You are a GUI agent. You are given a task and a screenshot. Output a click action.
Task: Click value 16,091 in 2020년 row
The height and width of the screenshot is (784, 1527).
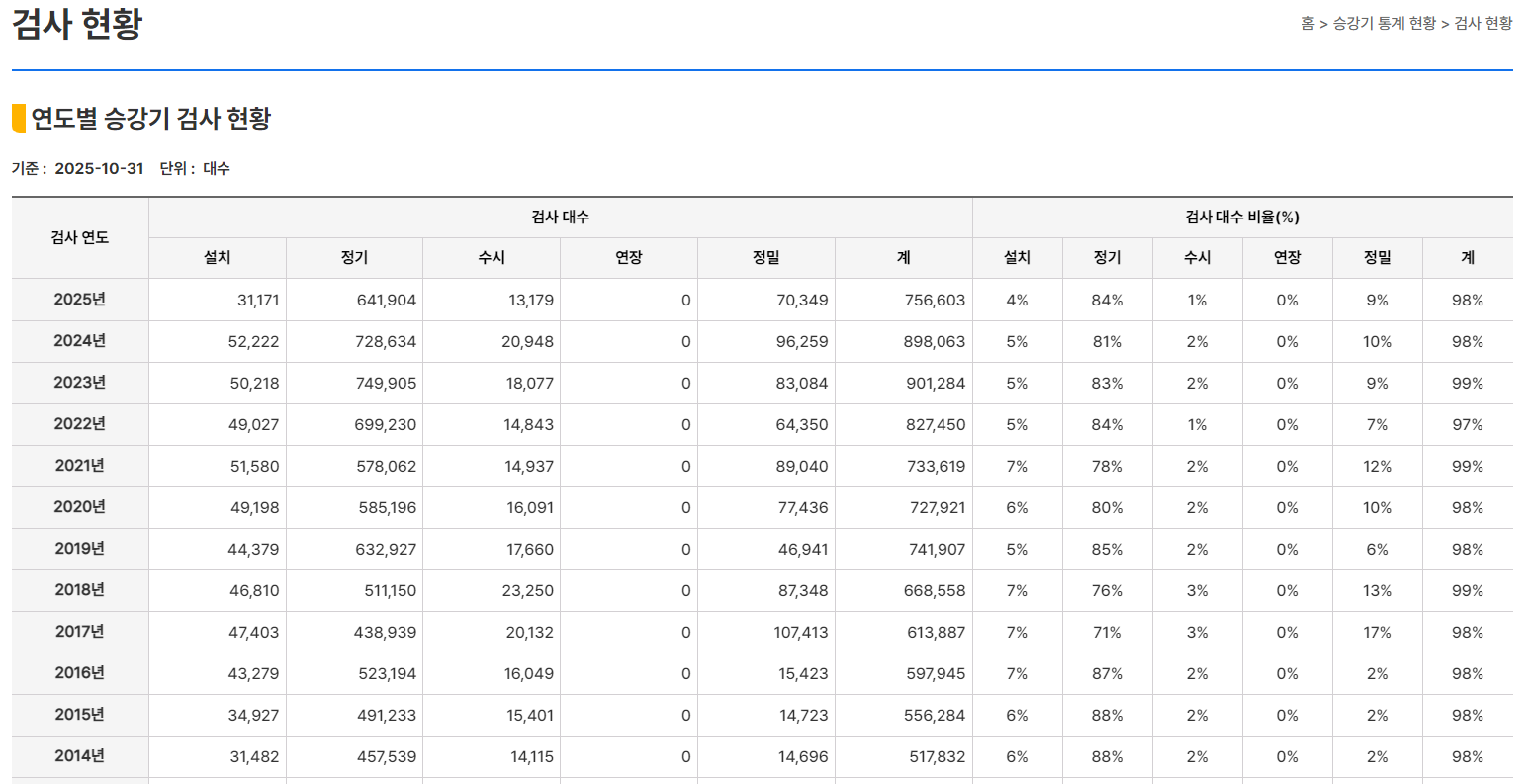531,508
